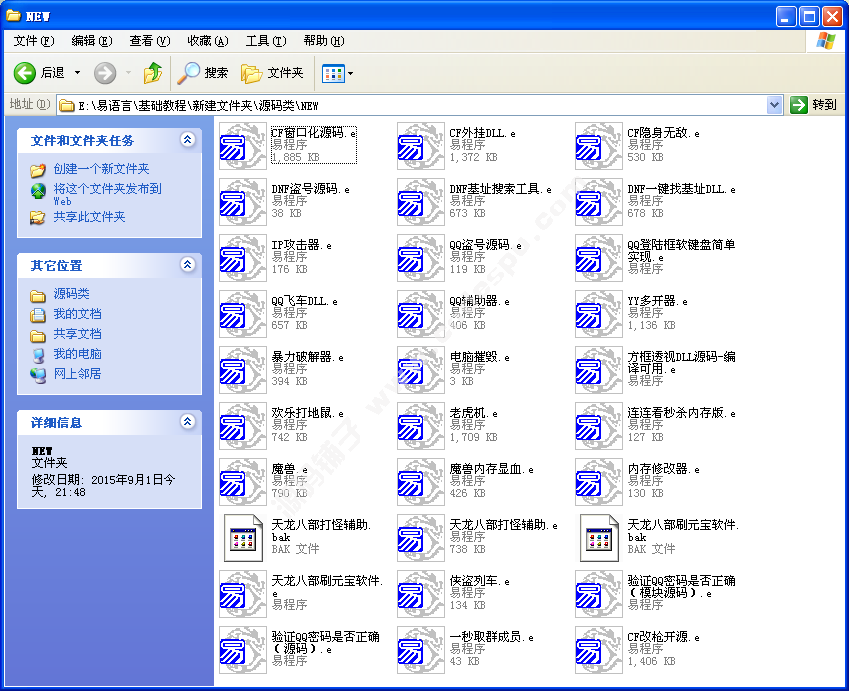Select 天龙八部刷元宝软件.e file icon
The width and height of the screenshot is (849, 691).
click(243, 594)
